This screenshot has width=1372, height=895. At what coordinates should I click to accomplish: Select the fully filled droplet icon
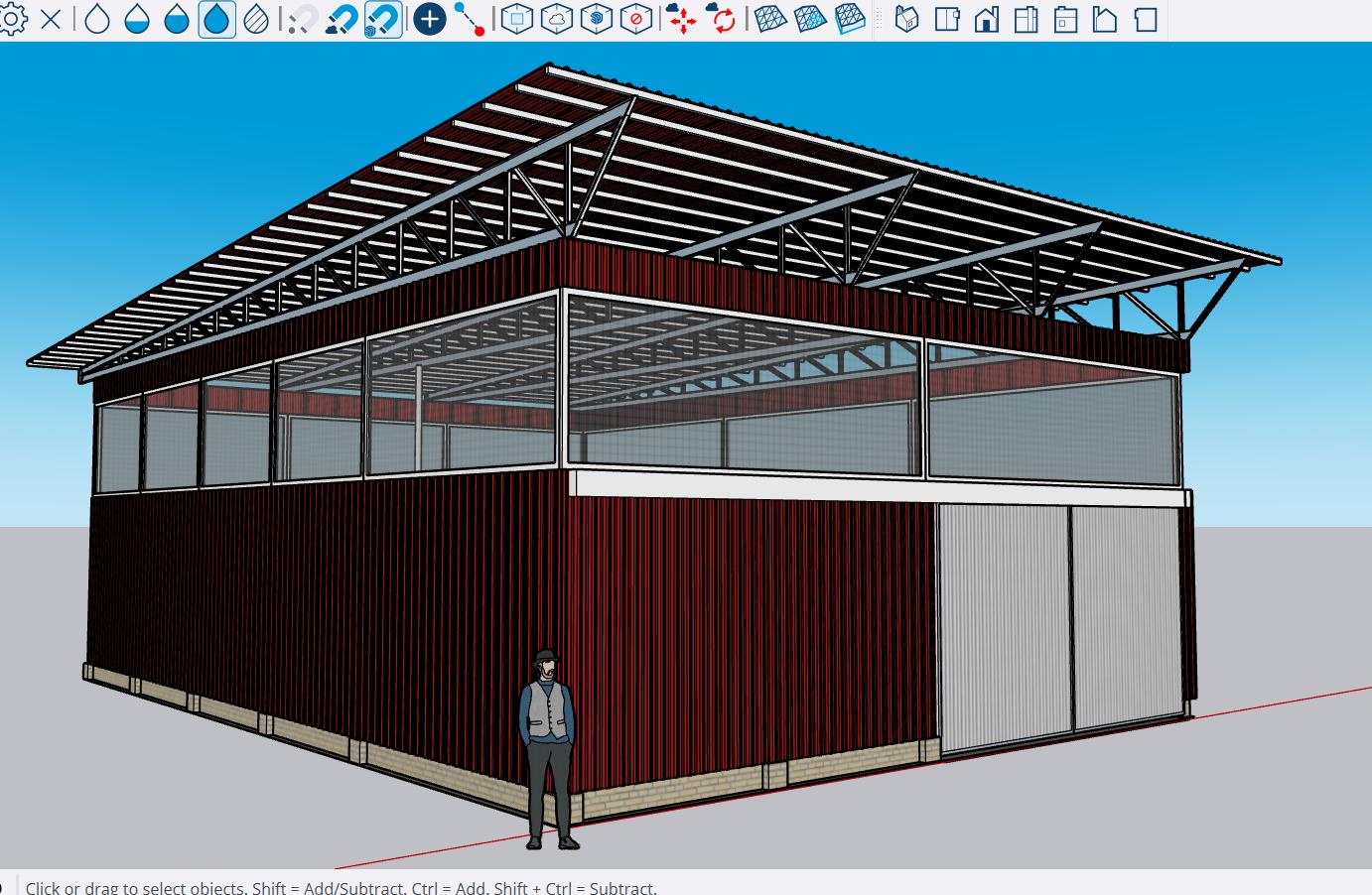click(216, 19)
